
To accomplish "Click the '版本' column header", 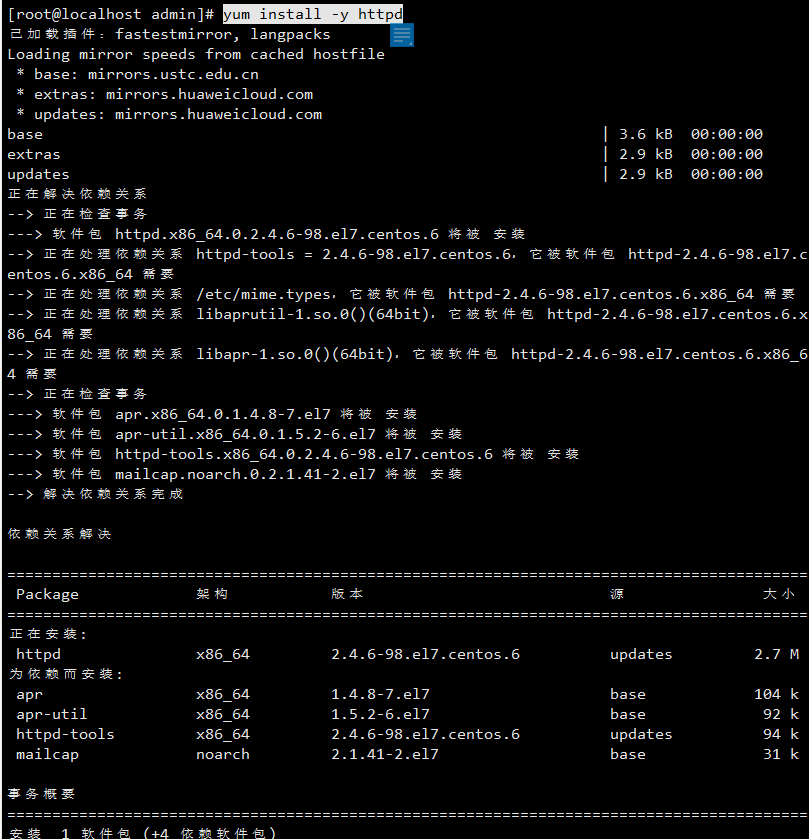I will pos(347,594).
